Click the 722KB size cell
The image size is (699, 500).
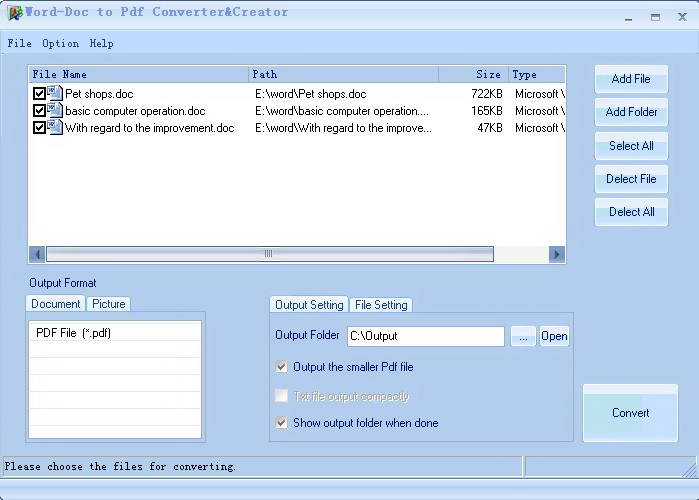click(487, 94)
